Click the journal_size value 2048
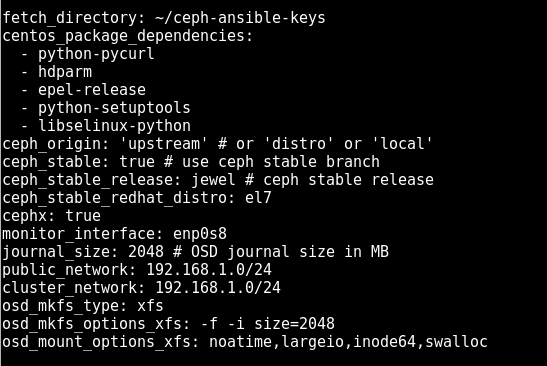Screen dimensions: 547x366 click(x=146, y=252)
